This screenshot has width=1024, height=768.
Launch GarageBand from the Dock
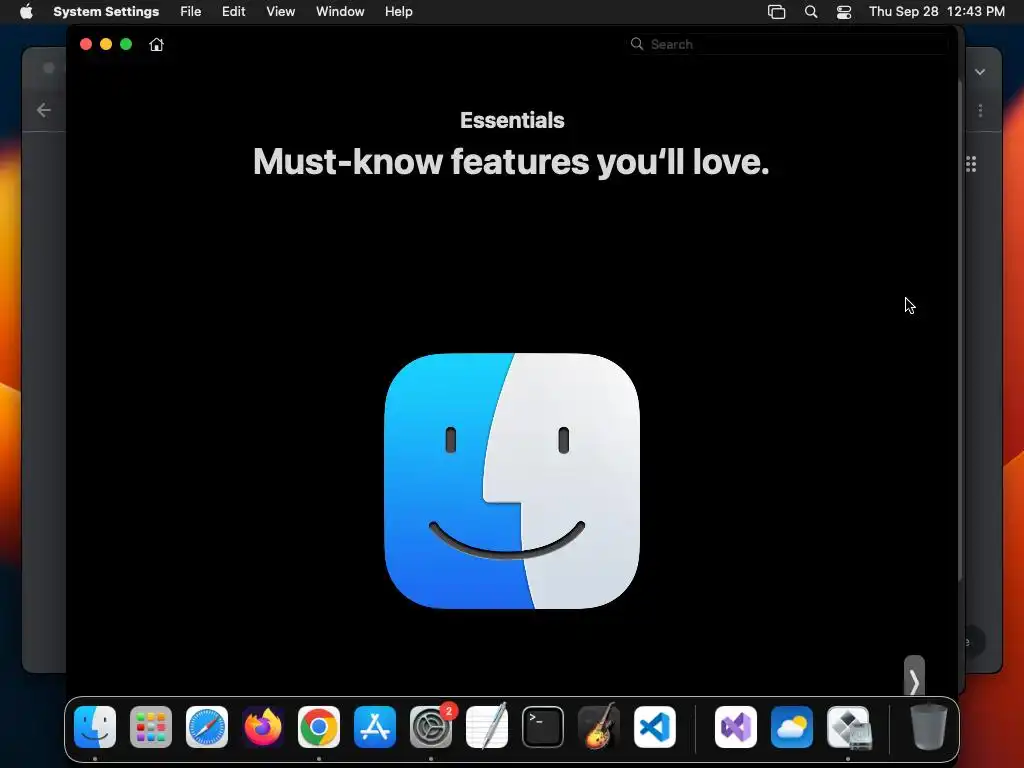(x=599, y=727)
